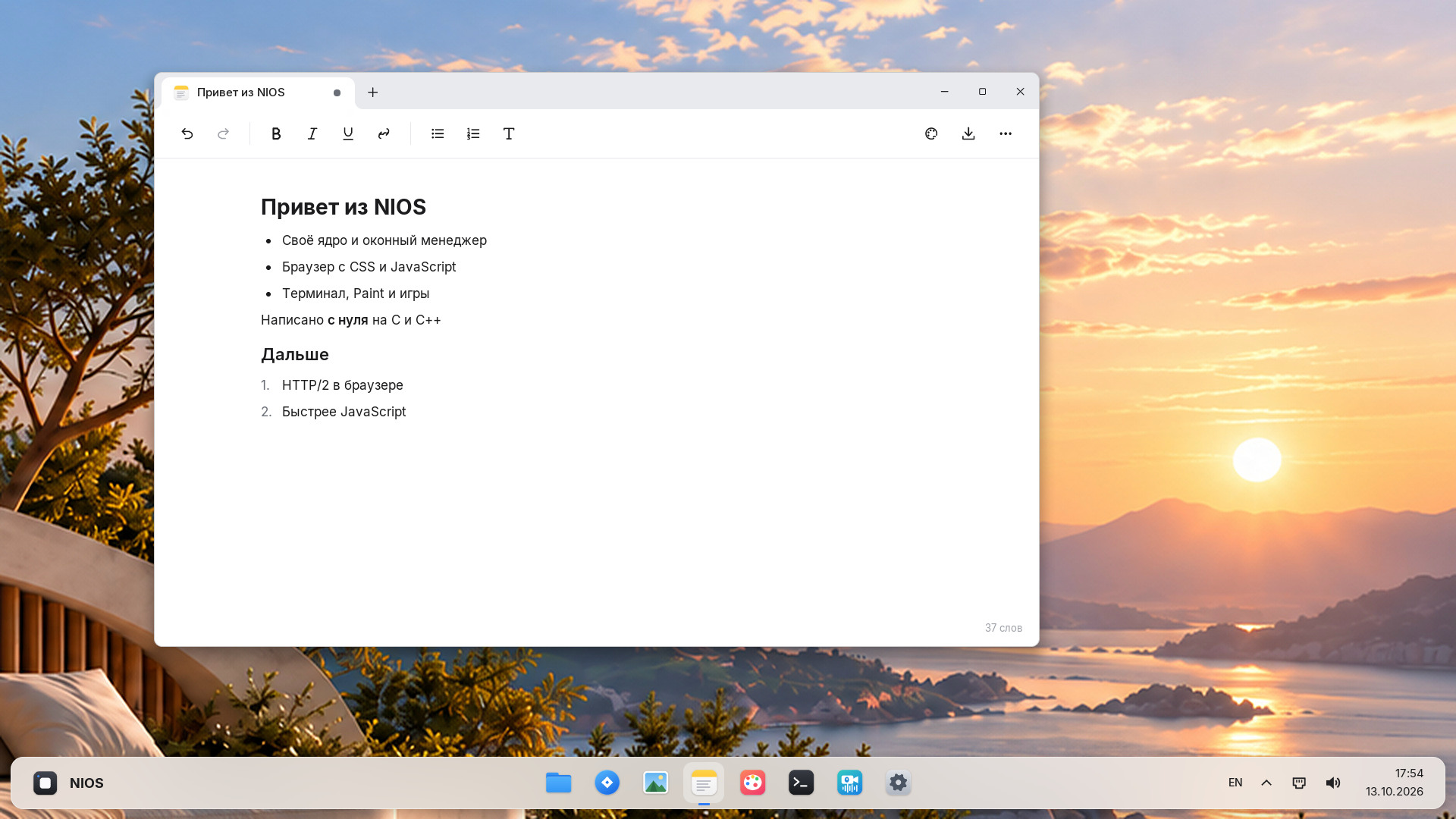This screenshot has width=1456, height=819.
Task: Click the line 'Браузер с CSS и JavaScript'
Action: click(369, 267)
